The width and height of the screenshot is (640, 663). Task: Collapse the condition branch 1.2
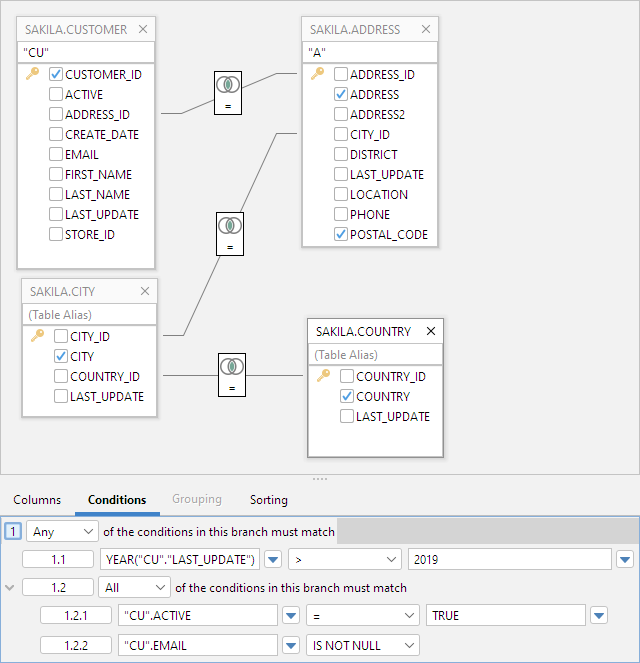click(10, 588)
